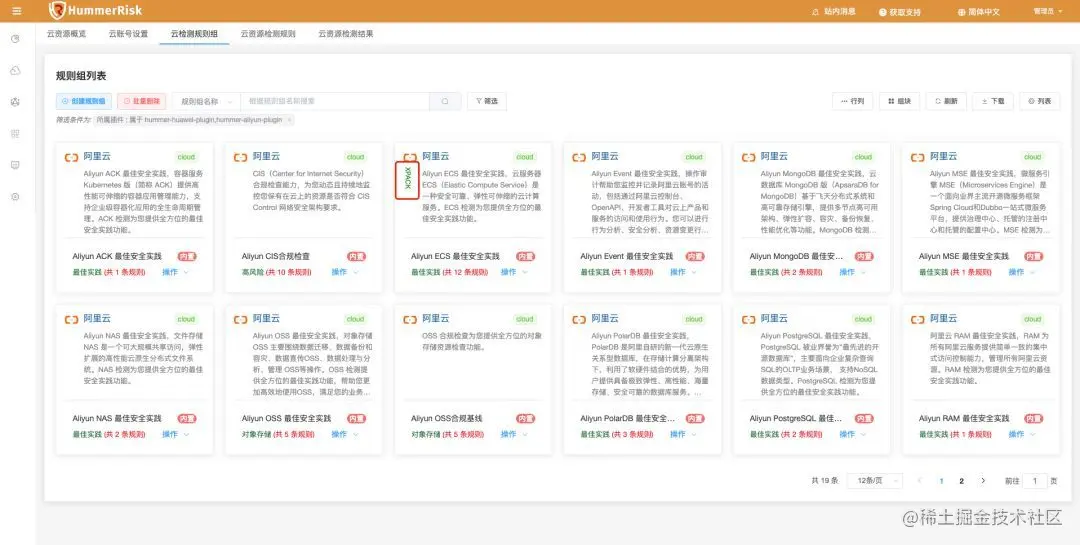Focus the rule group name search field
1080x545 pixels.
pos(335,101)
